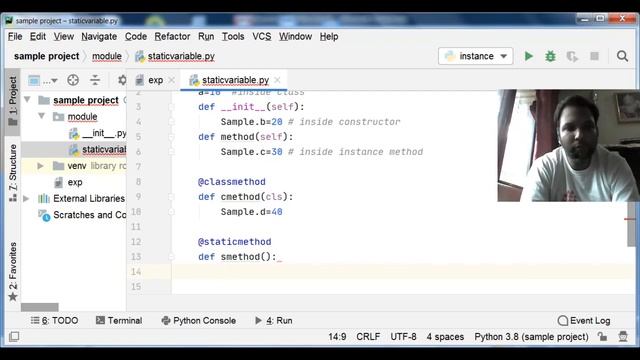Viewport: 640px width, 360px height.
Task: Change the CRLF line separator setting
Action: [368, 337]
